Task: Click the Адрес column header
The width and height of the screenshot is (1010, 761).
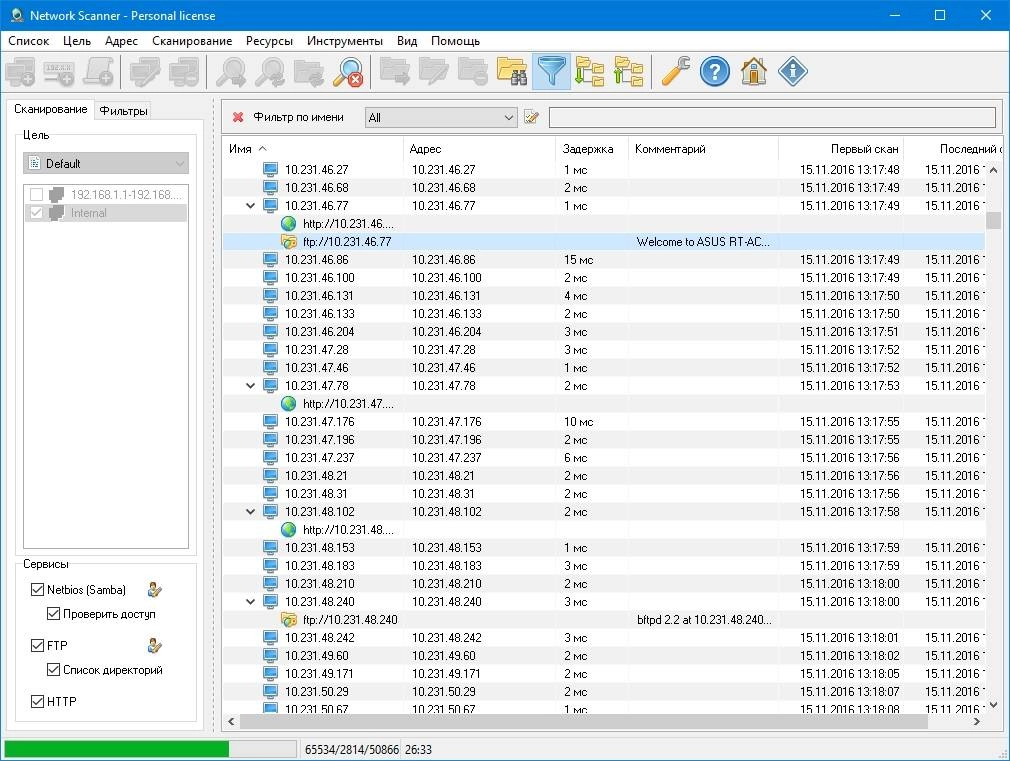Action: pos(479,149)
